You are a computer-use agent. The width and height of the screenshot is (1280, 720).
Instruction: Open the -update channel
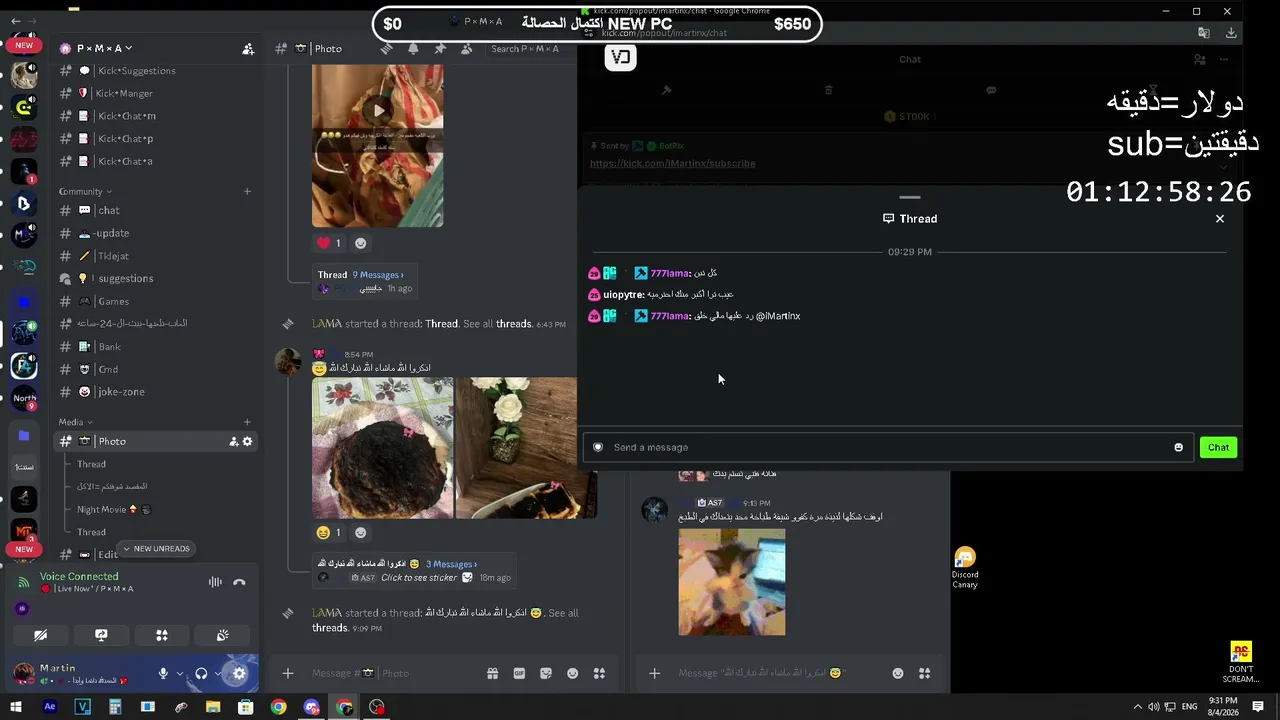[155, 233]
